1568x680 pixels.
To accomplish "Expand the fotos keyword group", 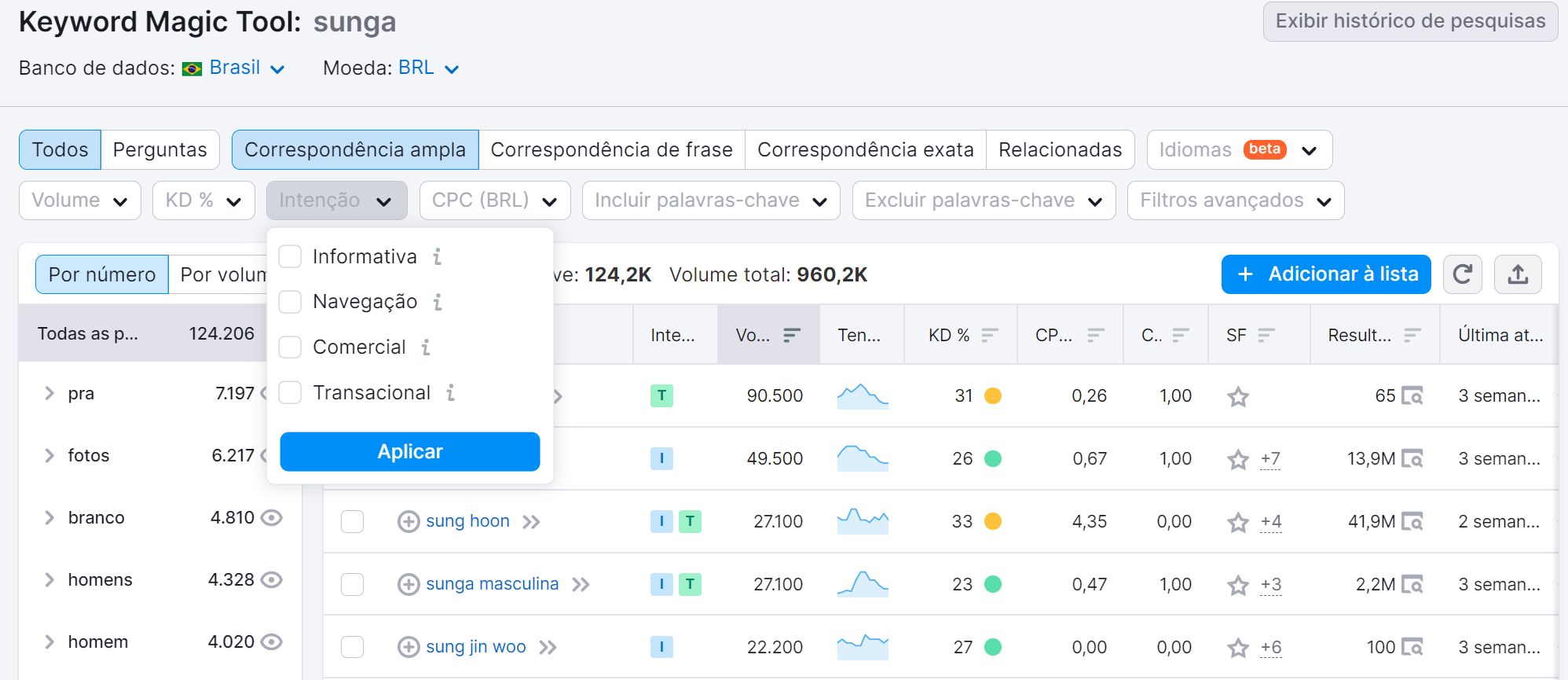I will [x=49, y=455].
